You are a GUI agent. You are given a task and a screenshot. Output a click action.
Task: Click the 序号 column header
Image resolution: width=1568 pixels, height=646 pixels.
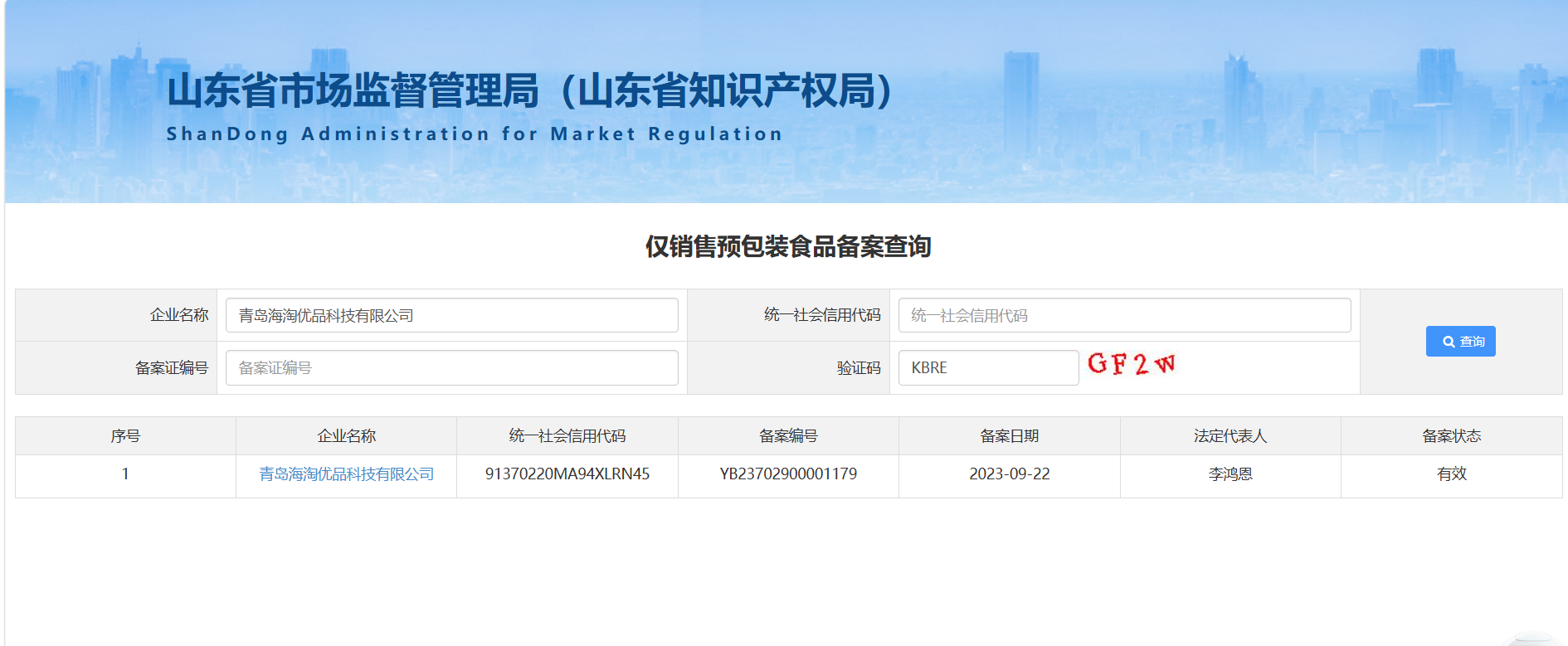coord(125,435)
